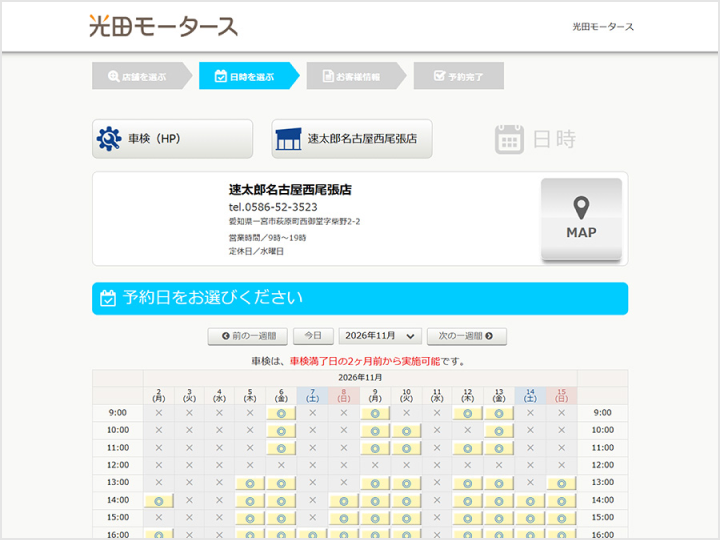Click 15:00 slot on 15(日)
Viewport: 720px width, 540px height.
562,518
